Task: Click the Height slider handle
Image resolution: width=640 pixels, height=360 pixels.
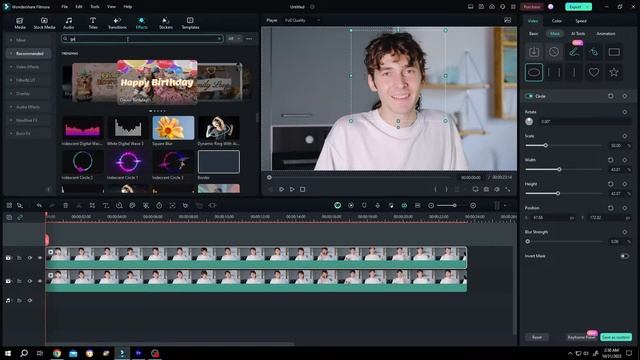Action: tap(558, 193)
